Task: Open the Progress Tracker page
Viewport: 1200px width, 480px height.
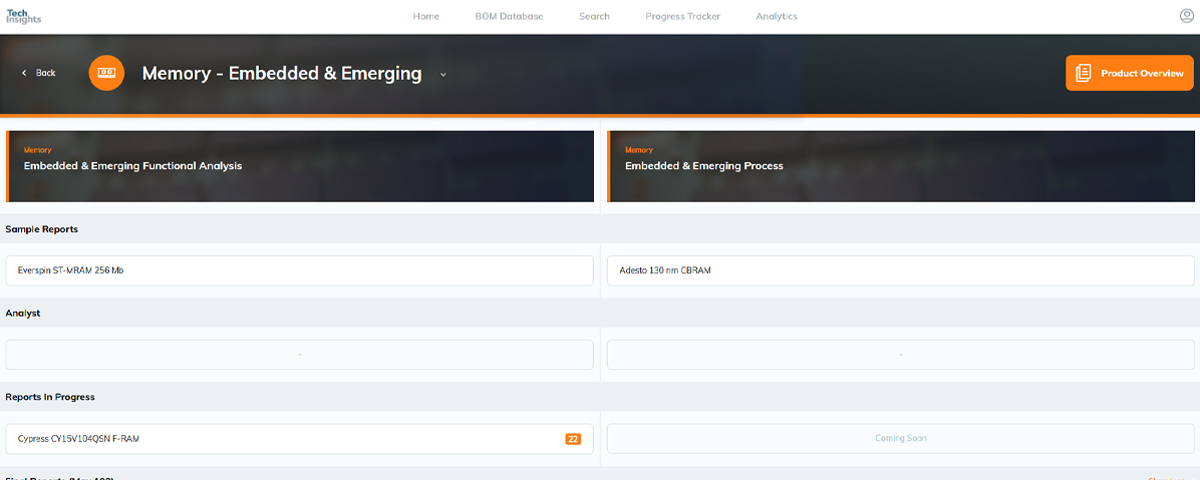Action: (x=682, y=16)
